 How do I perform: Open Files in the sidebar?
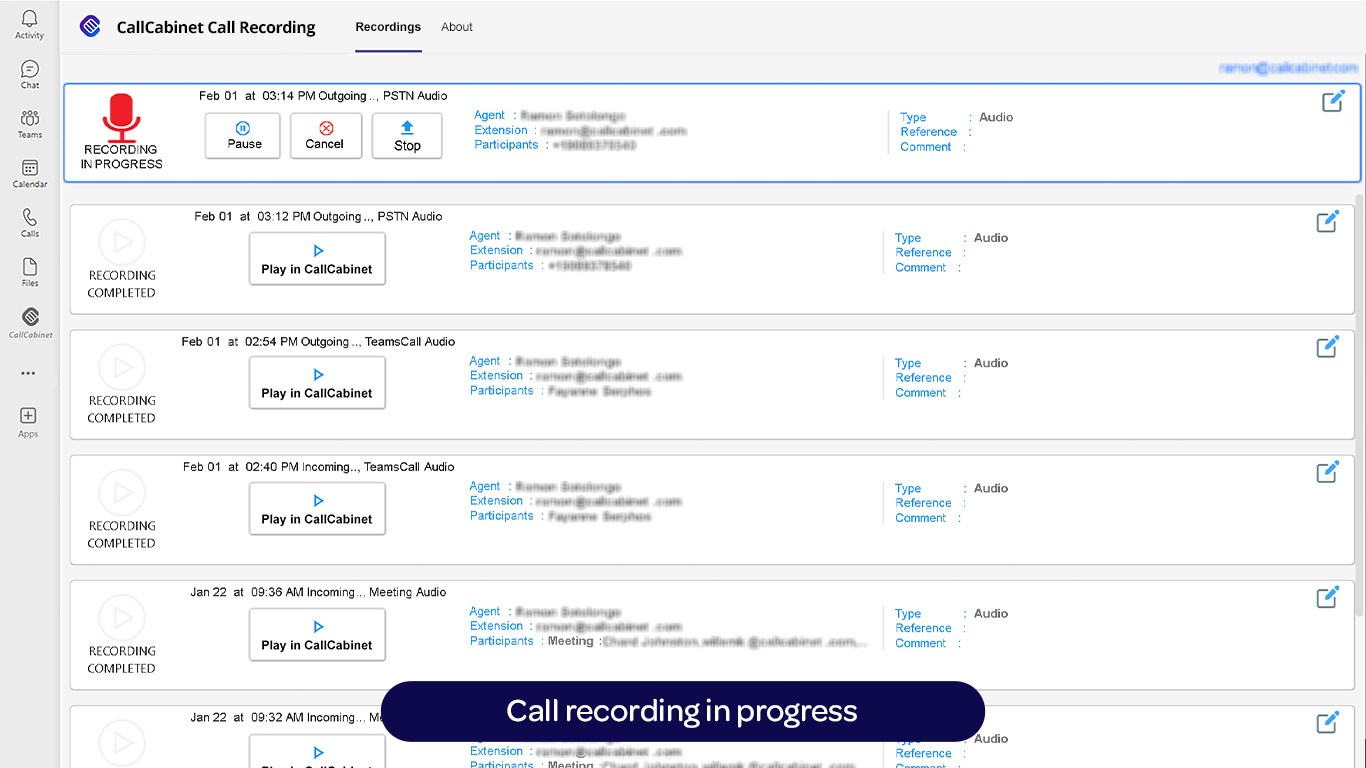(x=30, y=272)
